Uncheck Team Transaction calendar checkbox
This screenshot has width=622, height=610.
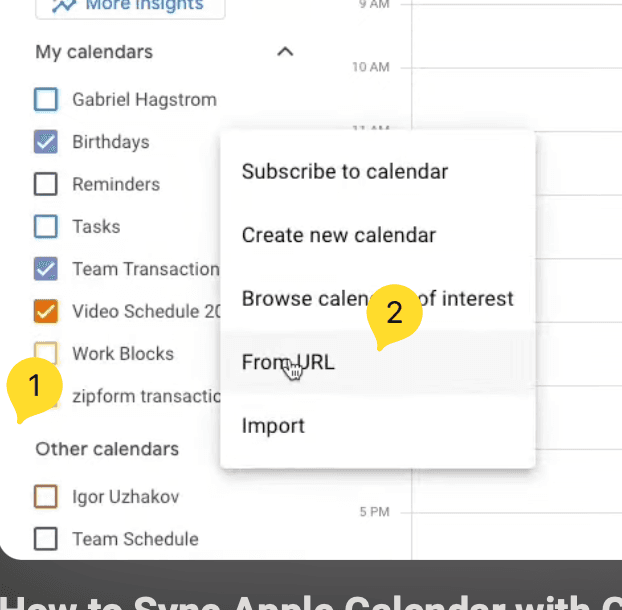[46, 269]
